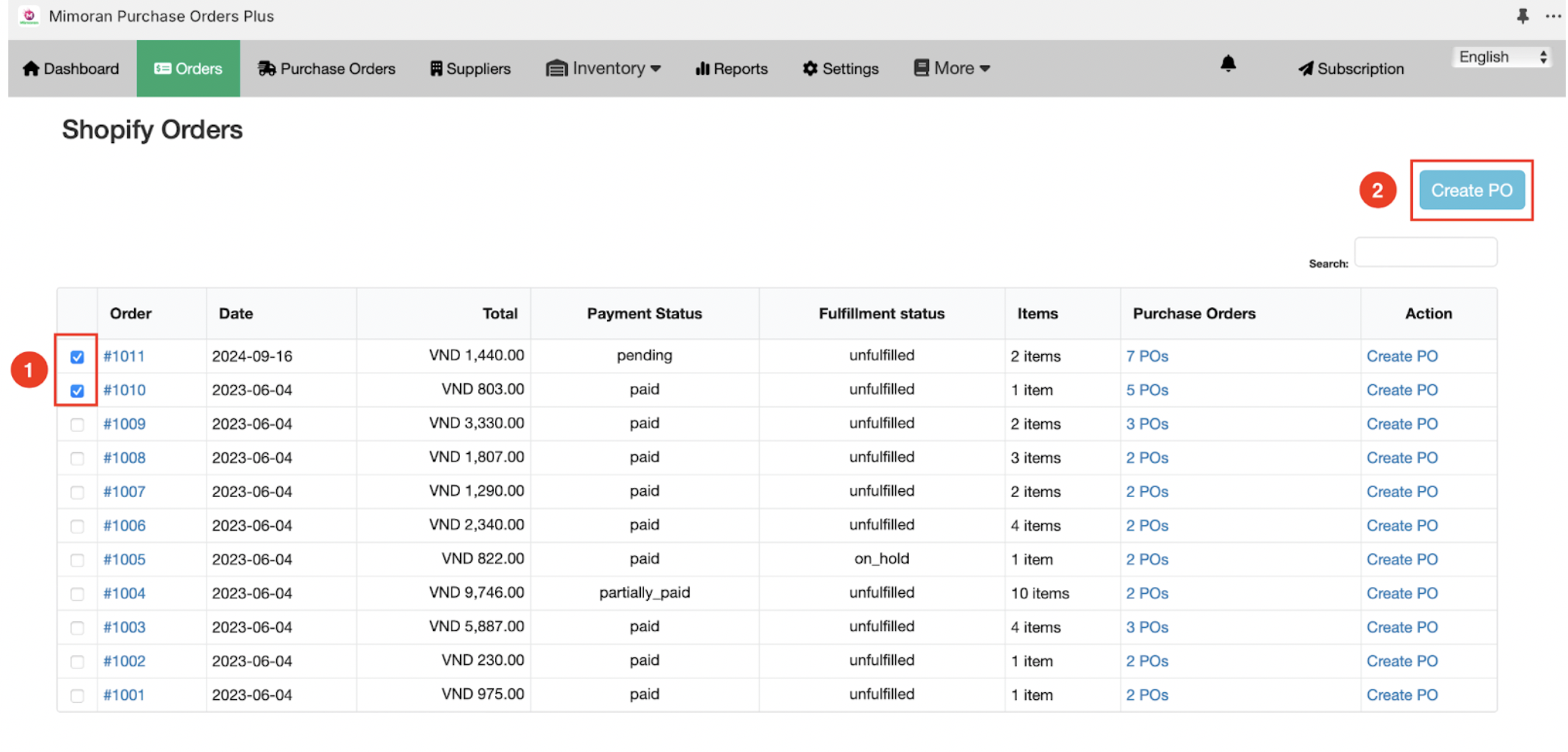Tick the checkbox for order #1007

pyautogui.click(x=77, y=493)
